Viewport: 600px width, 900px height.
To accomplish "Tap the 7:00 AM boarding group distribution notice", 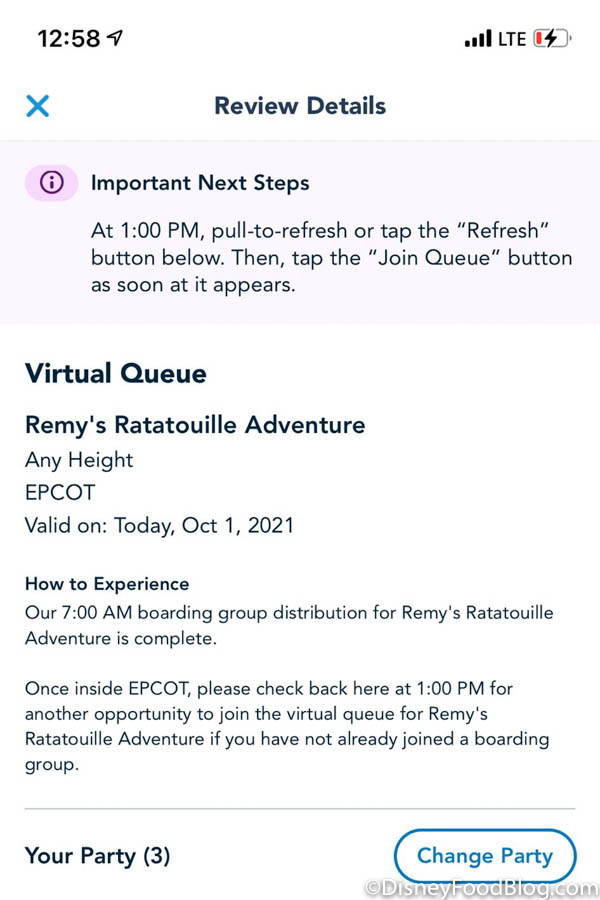I will click(x=289, y=625).
